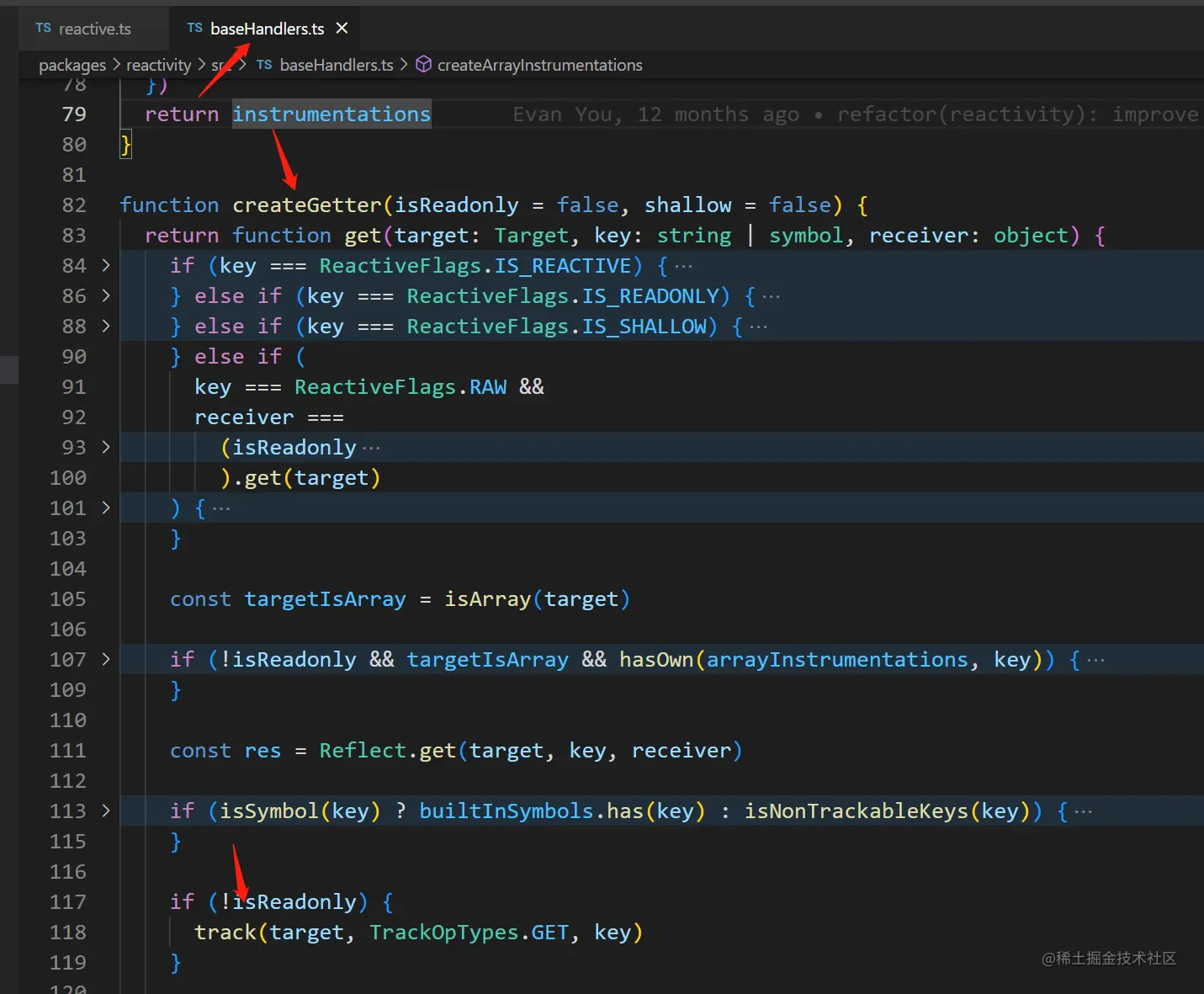Viewport: 1204px width, 994px height.
Task: Click isNonTrackableKeys on line 113
Action: 857,811
